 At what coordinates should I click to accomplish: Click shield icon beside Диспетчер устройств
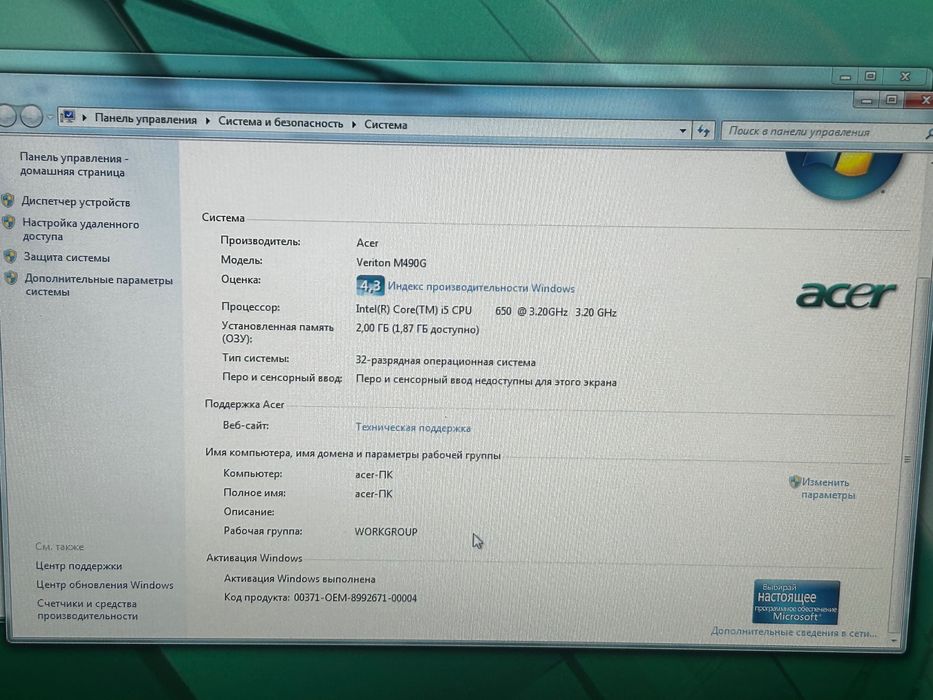point(8,201)
